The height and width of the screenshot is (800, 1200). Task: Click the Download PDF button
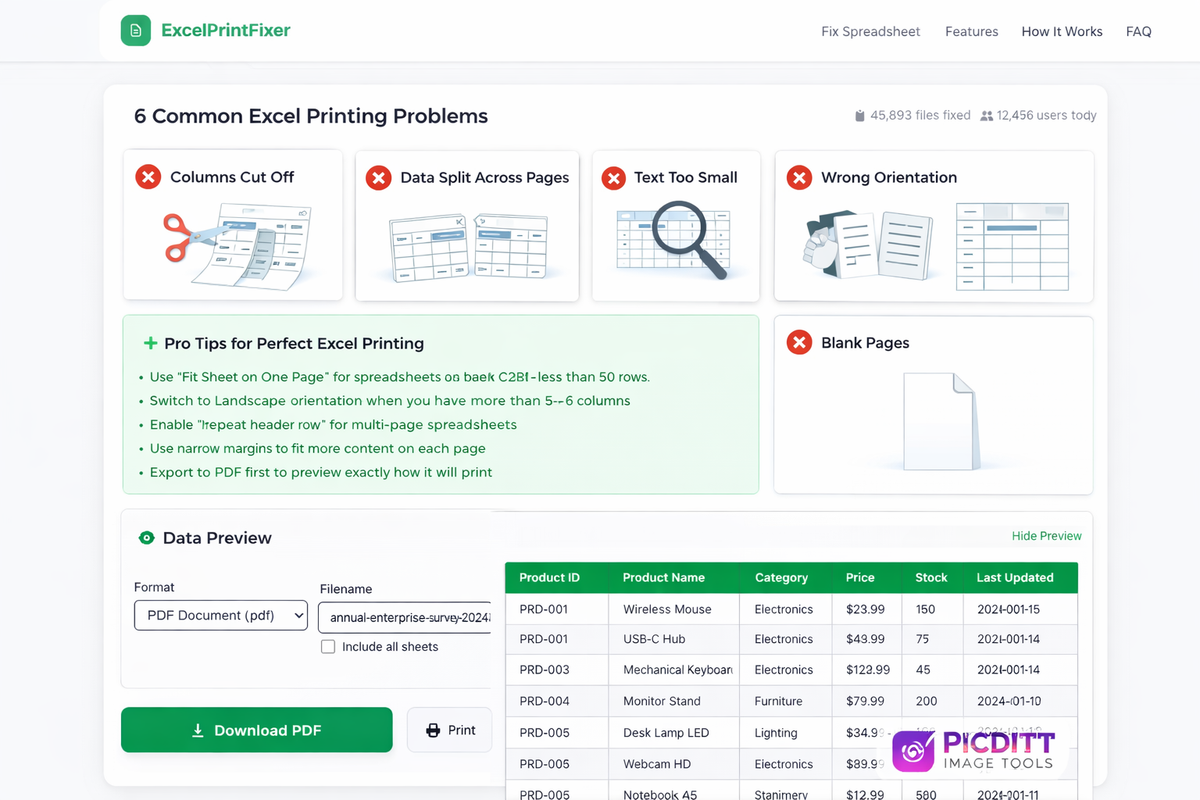[256, 730]
